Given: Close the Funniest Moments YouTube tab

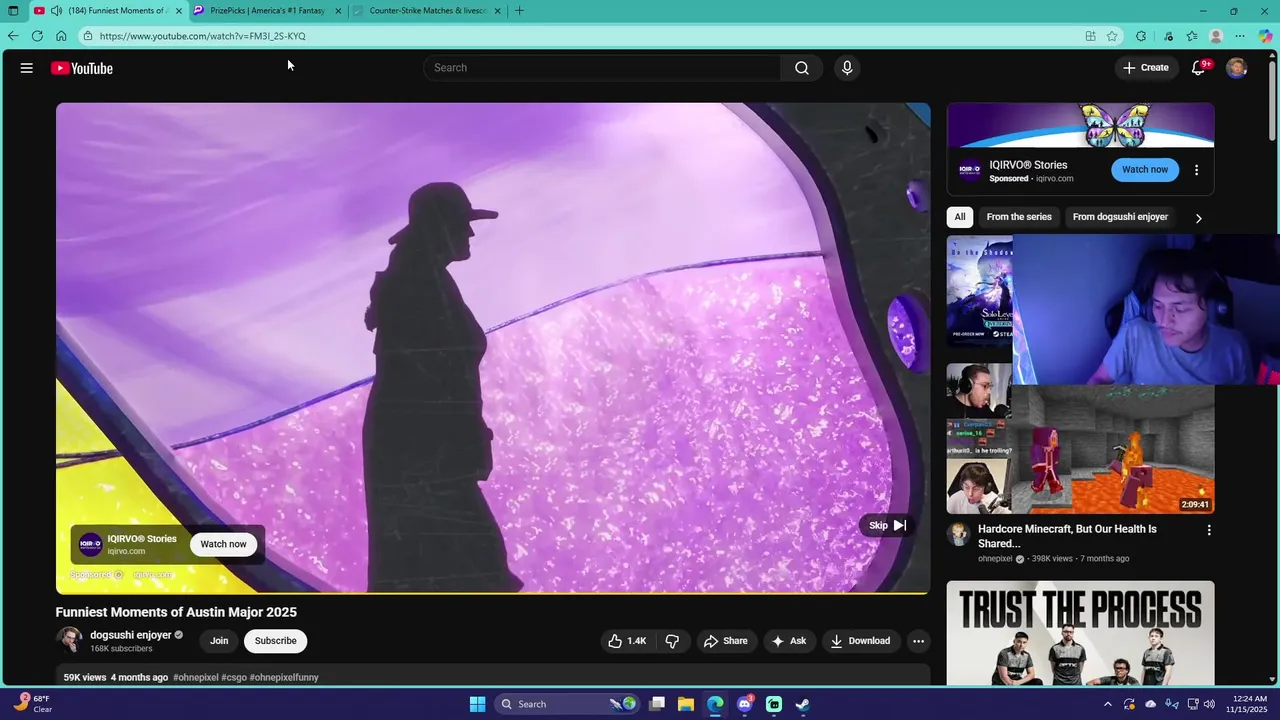Looking at the screenshot, I should [179, 11].
